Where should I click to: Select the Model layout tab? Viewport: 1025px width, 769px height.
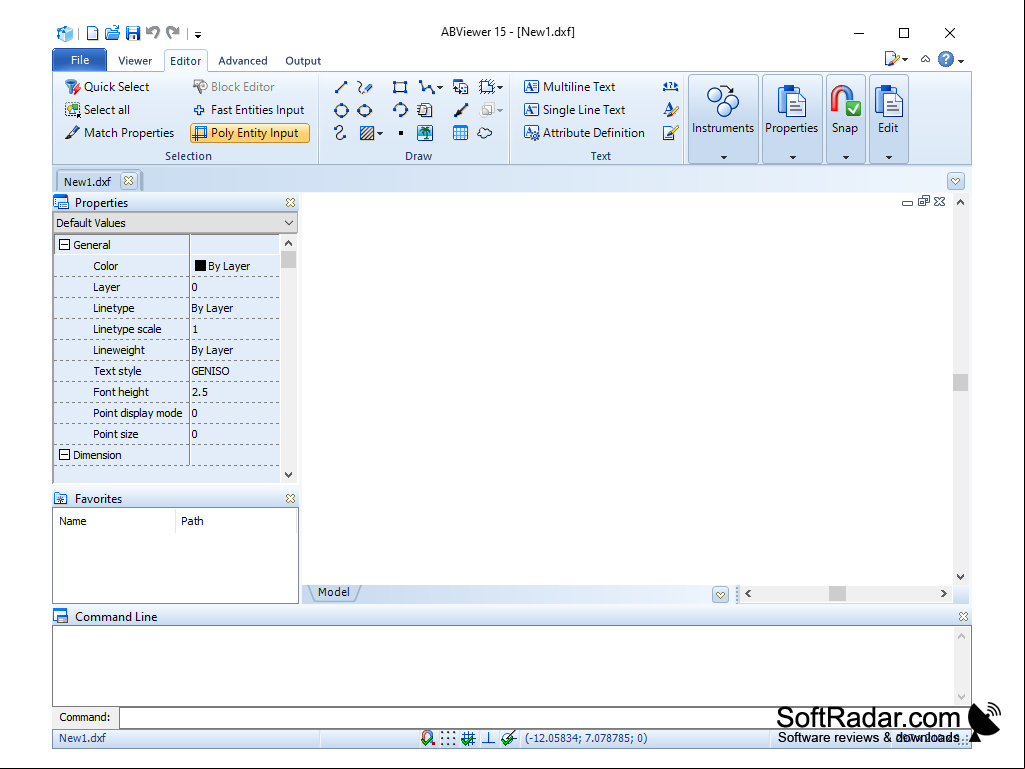point(333,592)
